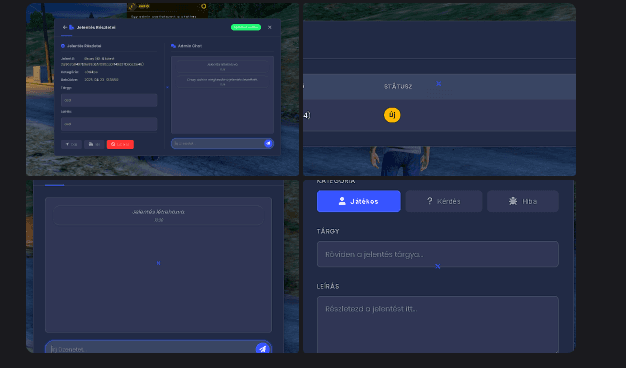Click the 'LEÍRÁS' label above the description box
Screen dimensions: 626x368
(328, 287)
